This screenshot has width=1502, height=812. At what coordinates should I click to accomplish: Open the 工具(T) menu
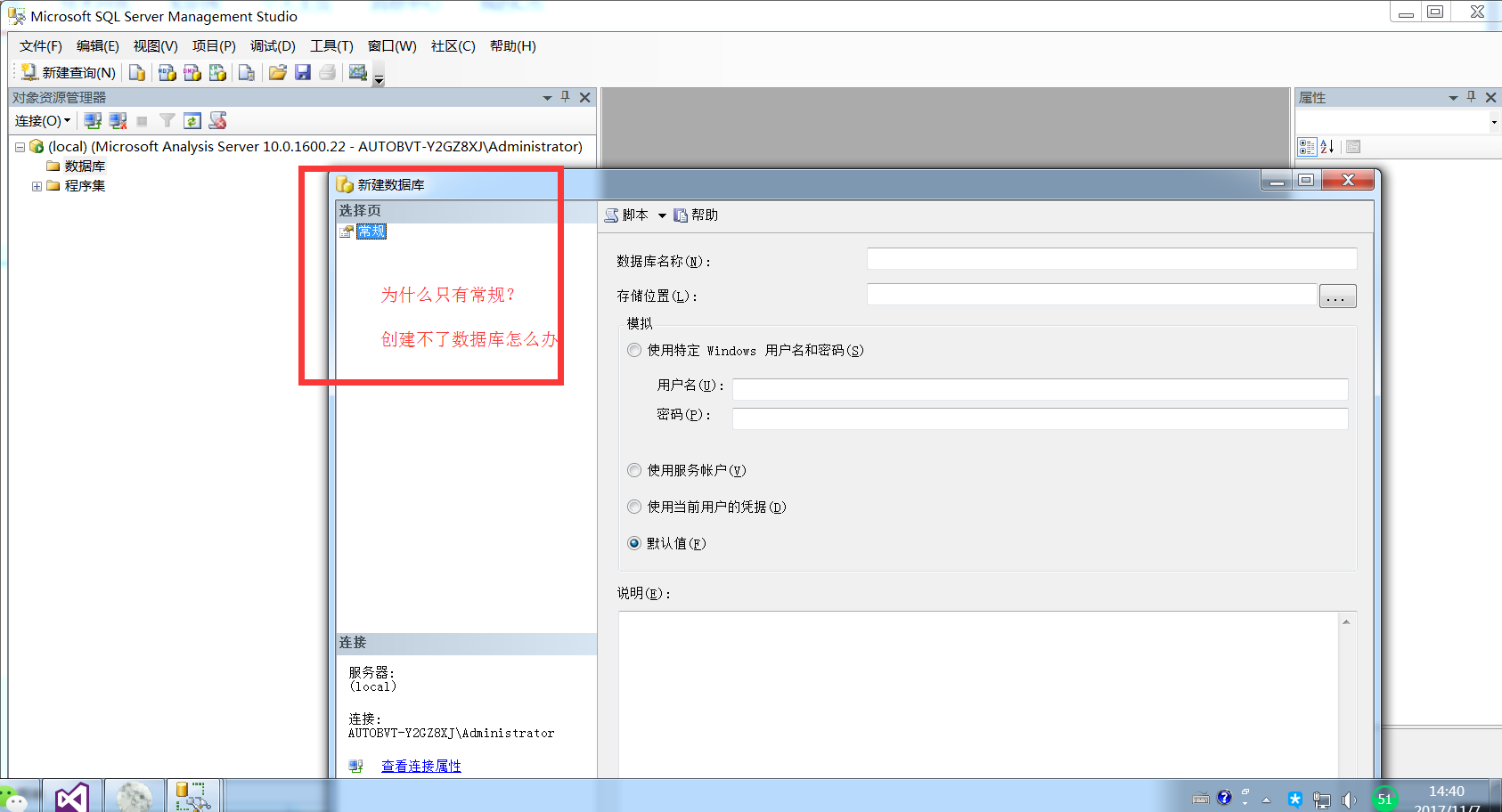pos(331,46)
